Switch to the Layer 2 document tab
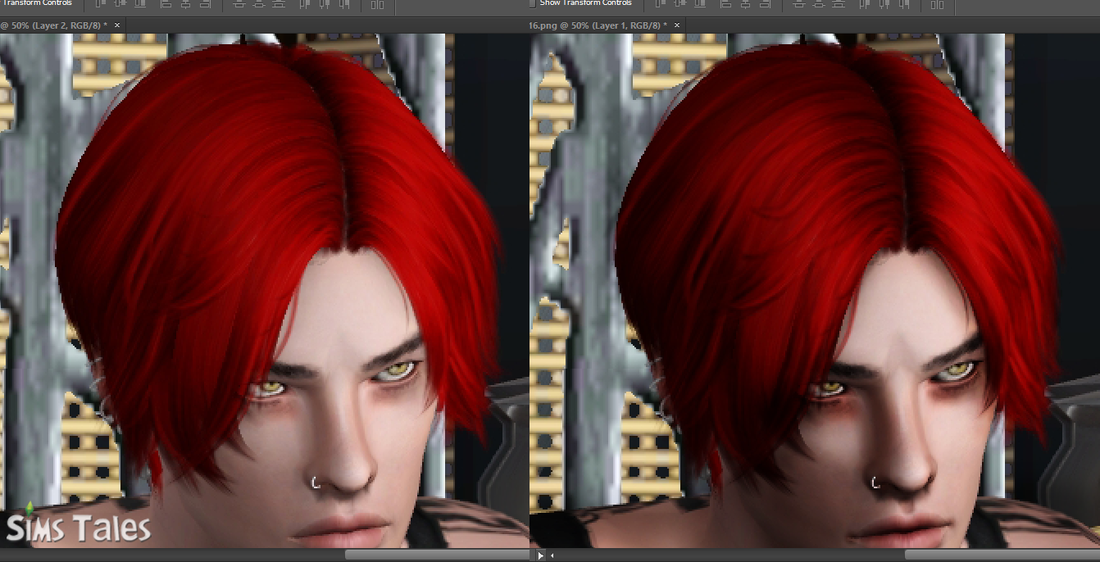Image resolution: width=1100 pixels, height=562 pixels. (x=54, y=25)
